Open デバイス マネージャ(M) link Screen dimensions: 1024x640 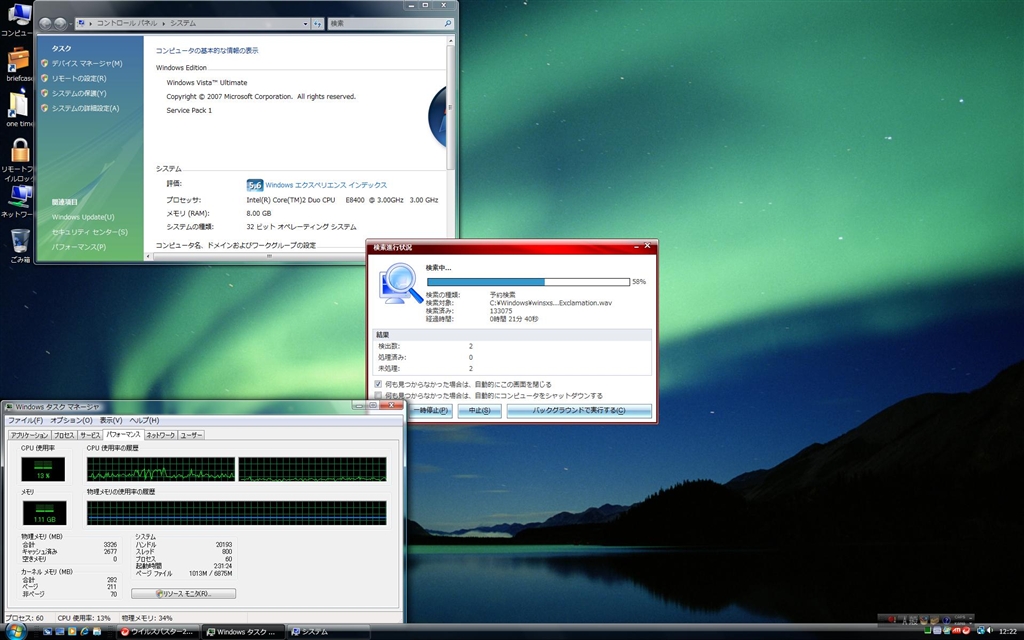[x=87, y=63]
